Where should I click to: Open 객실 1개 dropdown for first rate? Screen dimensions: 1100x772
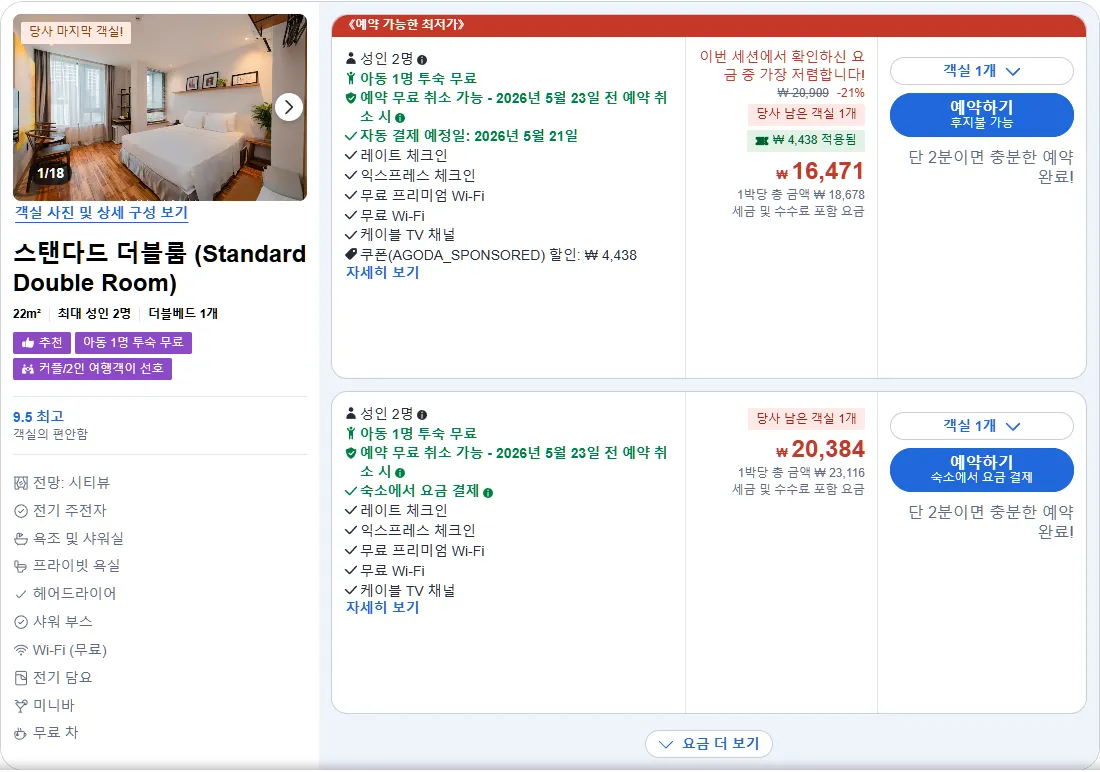click(x=981, y=71)
